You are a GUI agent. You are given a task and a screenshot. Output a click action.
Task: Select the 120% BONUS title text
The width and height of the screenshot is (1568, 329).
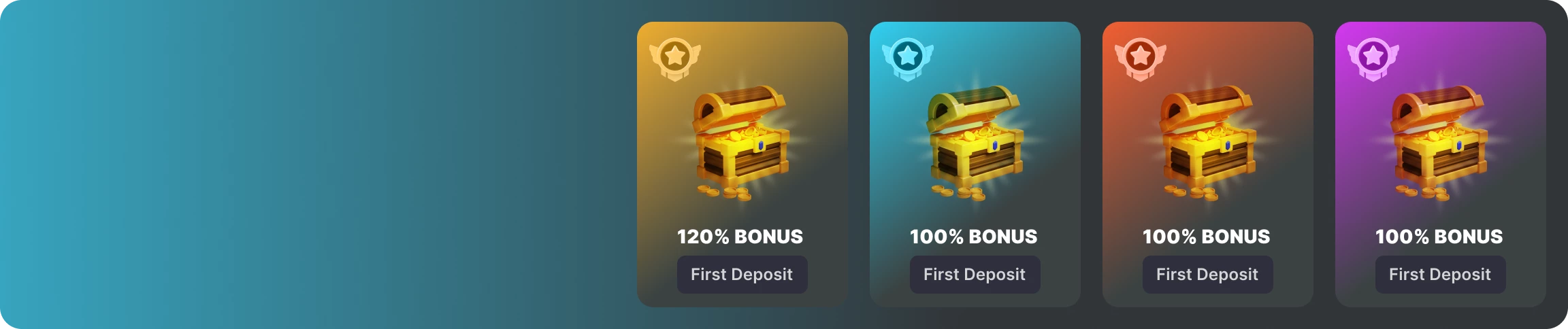click(740, 237)
